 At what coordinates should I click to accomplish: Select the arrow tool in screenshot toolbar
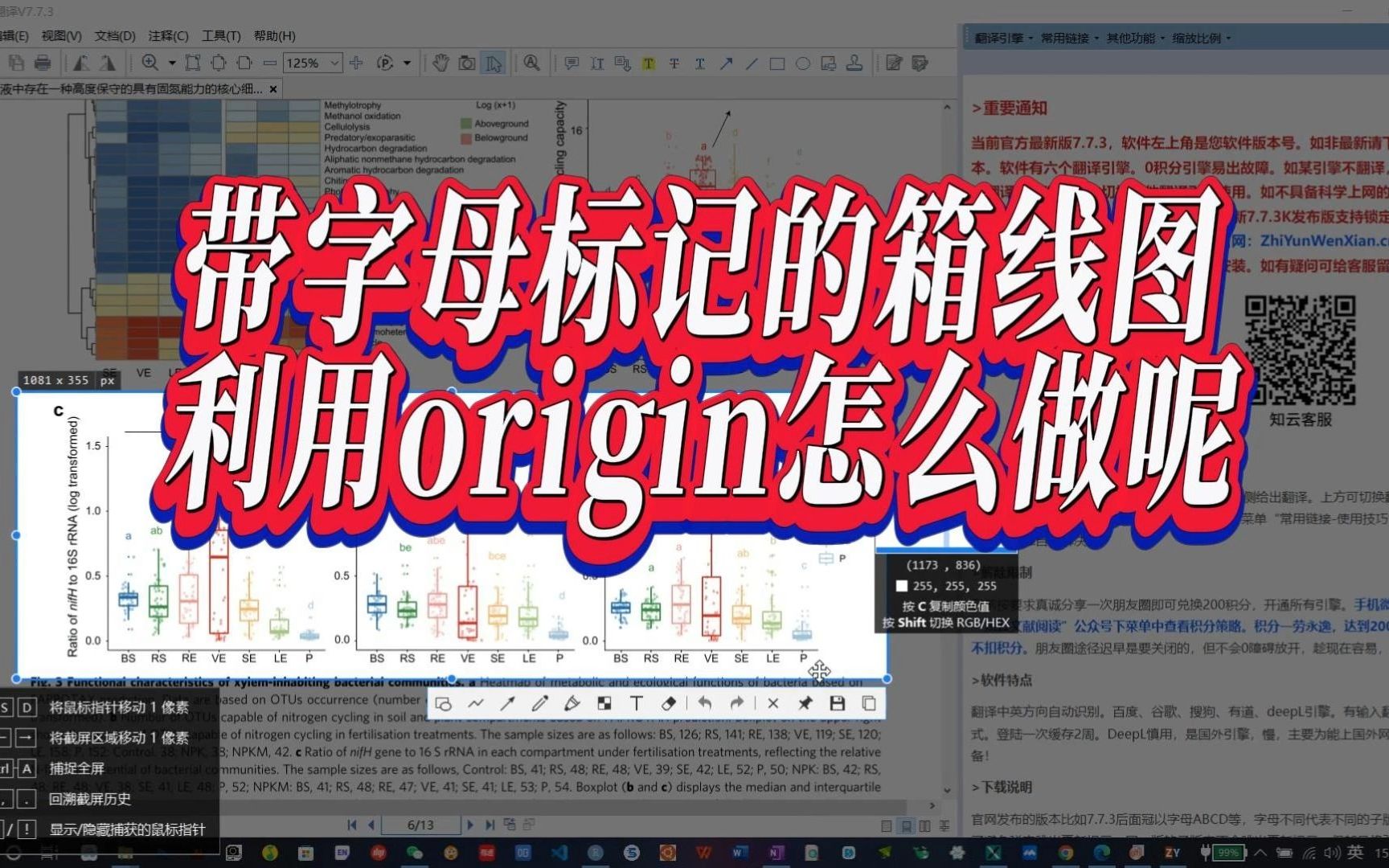[x=508, y=704]
